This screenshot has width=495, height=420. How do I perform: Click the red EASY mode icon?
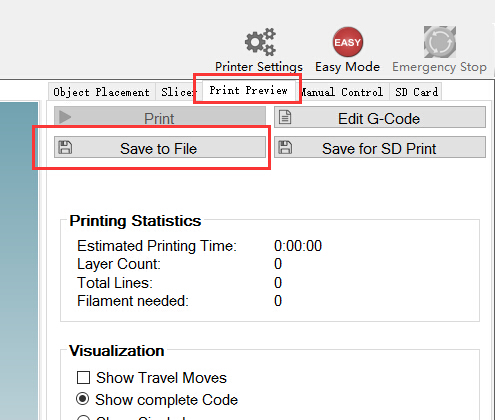click(x=348, y=42)
